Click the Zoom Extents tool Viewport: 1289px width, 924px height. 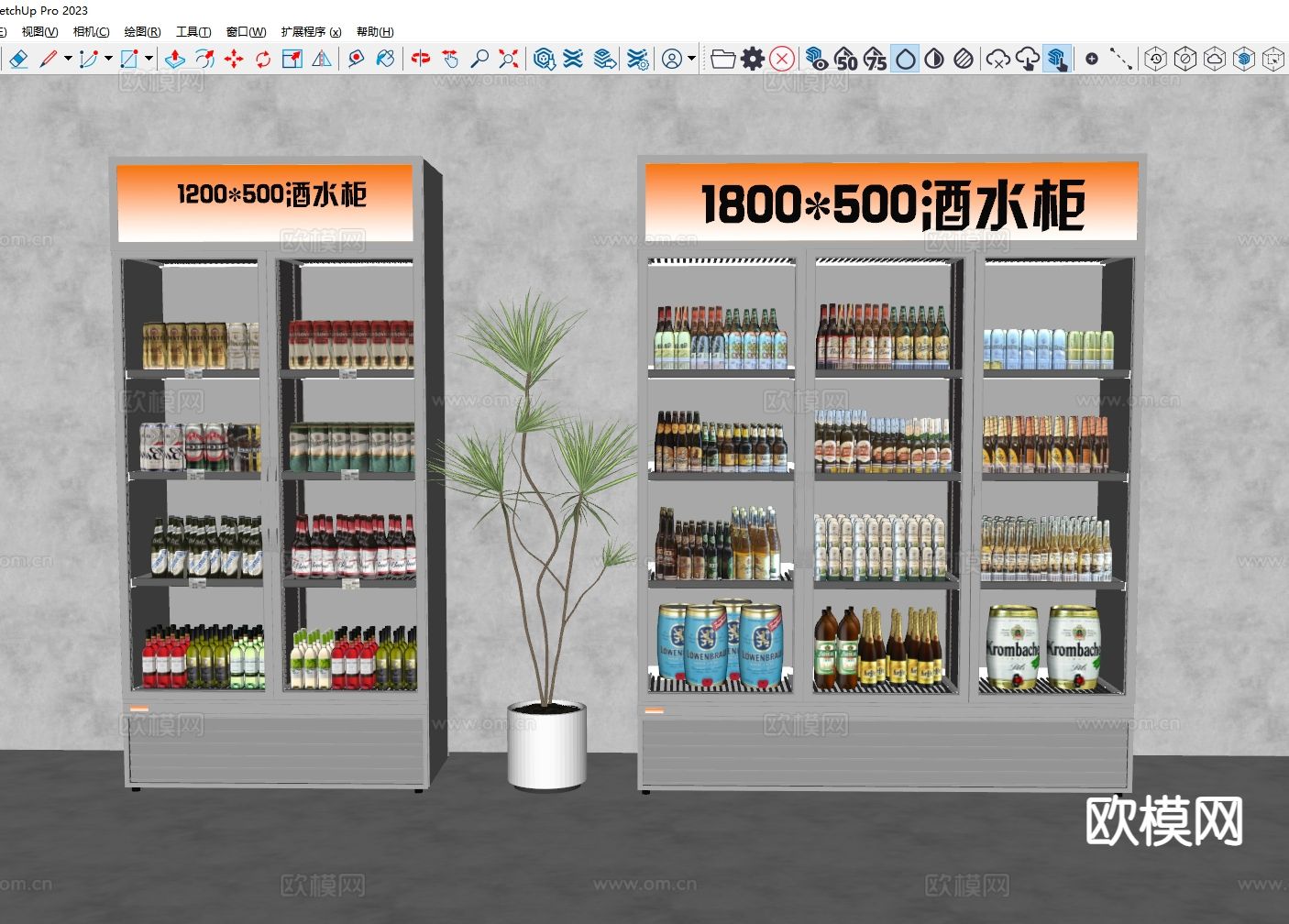508,58
